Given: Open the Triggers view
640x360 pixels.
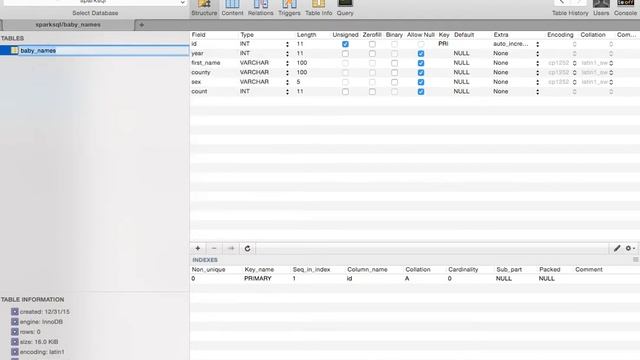Looking at the screenshot, I should pyautogui.click(x=289, y=8).
